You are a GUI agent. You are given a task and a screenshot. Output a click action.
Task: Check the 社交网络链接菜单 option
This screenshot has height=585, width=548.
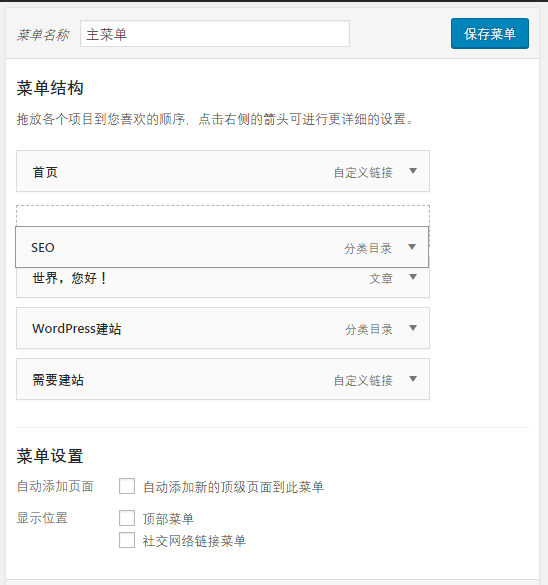click(x=127, y=540)
